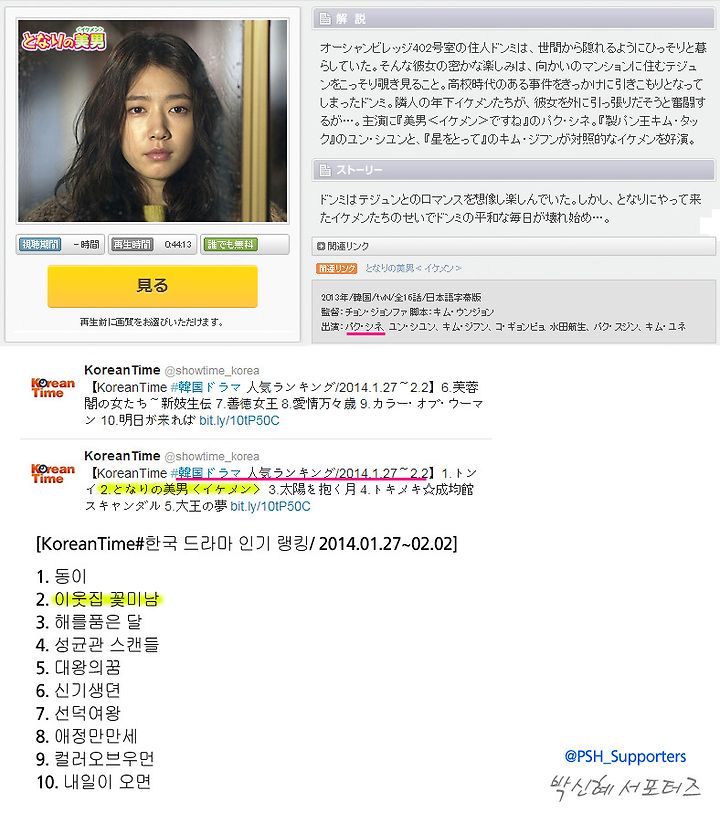Click the ストーリー section document icon
This screenshot has width=720, height=813.
tap(325, 170)
